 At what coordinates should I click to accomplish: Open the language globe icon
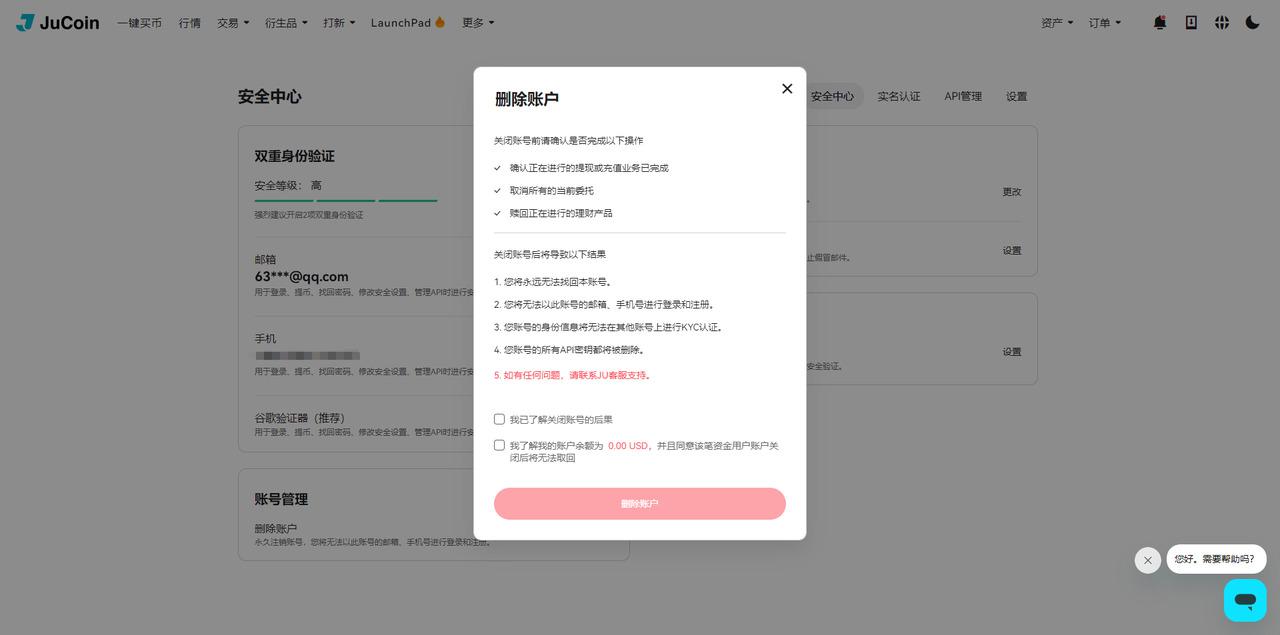tap(1222, 22)
